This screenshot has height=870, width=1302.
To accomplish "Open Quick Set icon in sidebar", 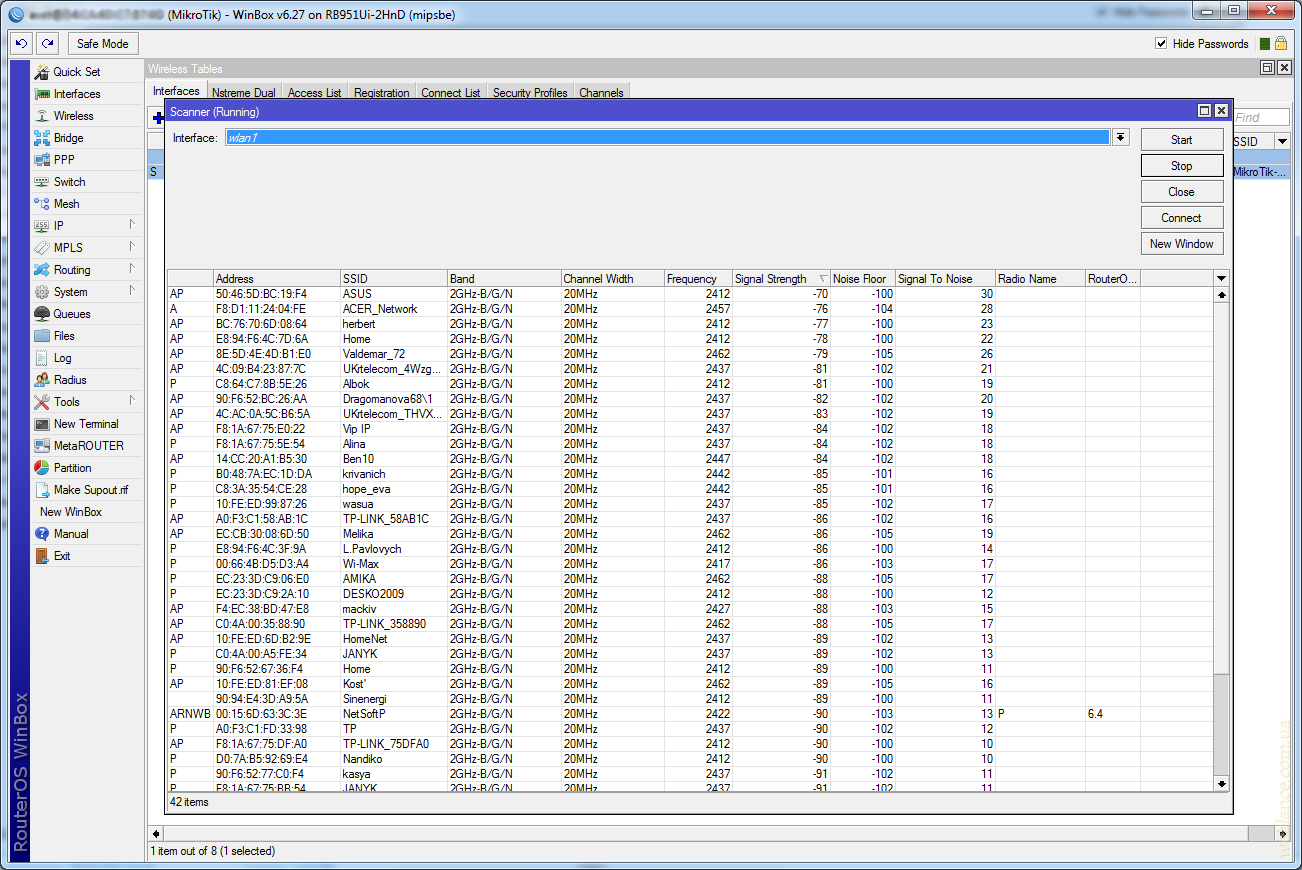I will pos(41,72).
